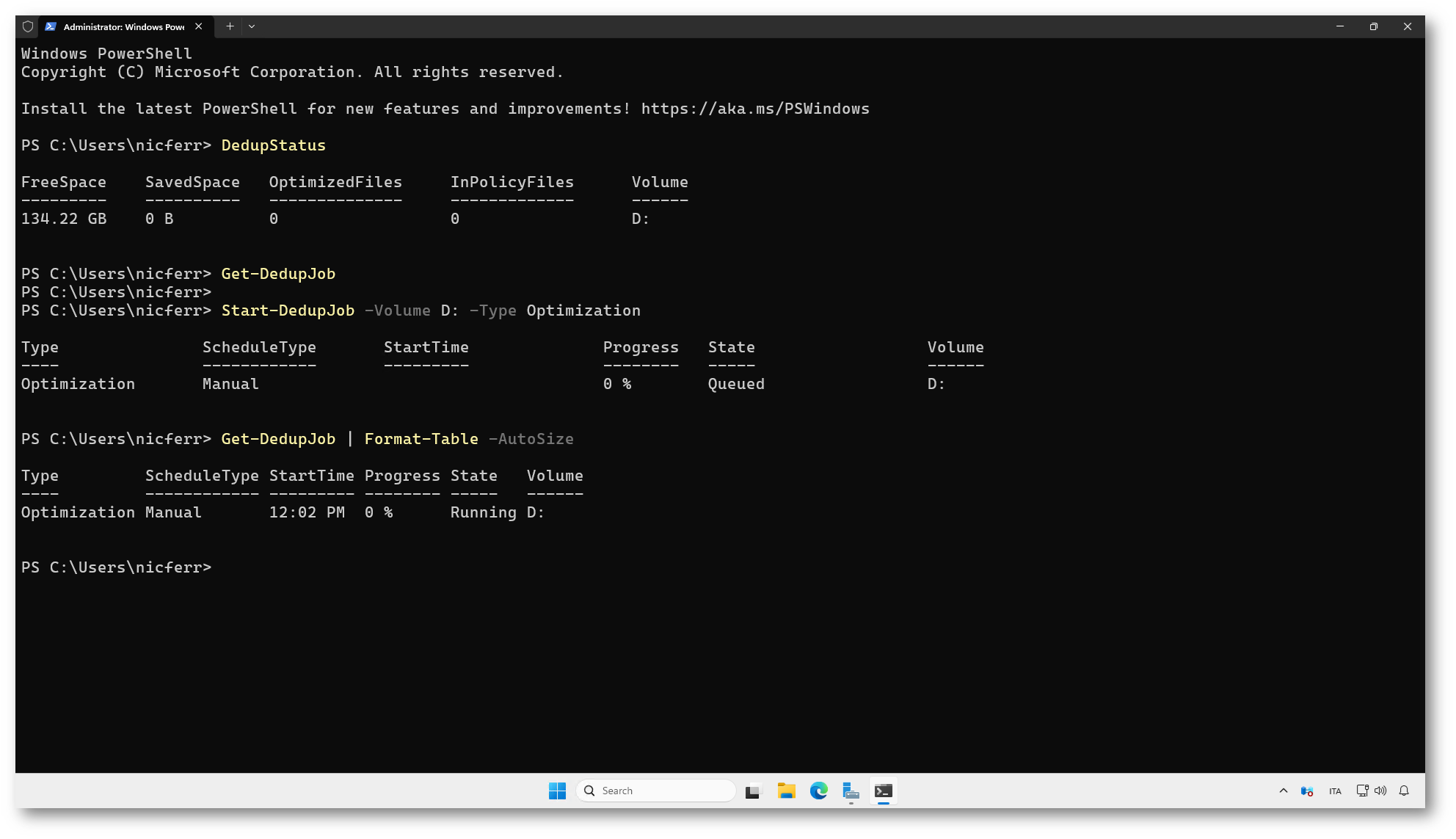
Task: Click the admin shield icon in the title bar
Action: (x=28, y=26)
